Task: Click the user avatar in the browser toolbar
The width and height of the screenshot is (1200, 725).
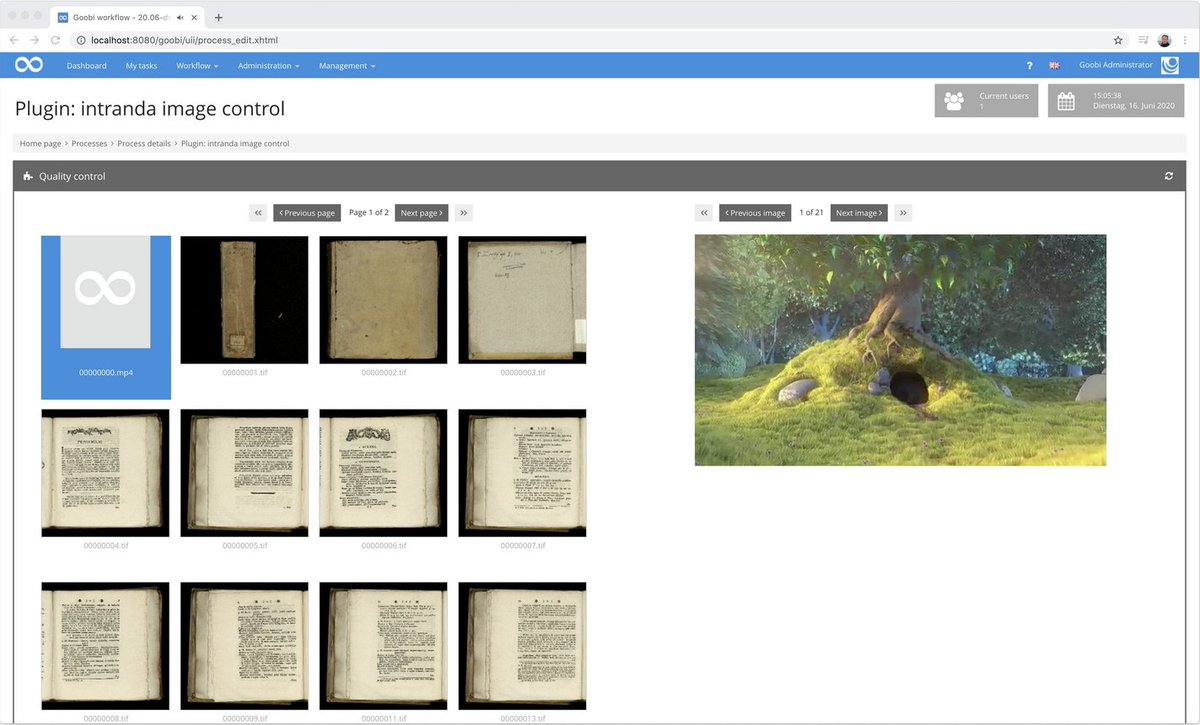Action: click(1164, 40)
